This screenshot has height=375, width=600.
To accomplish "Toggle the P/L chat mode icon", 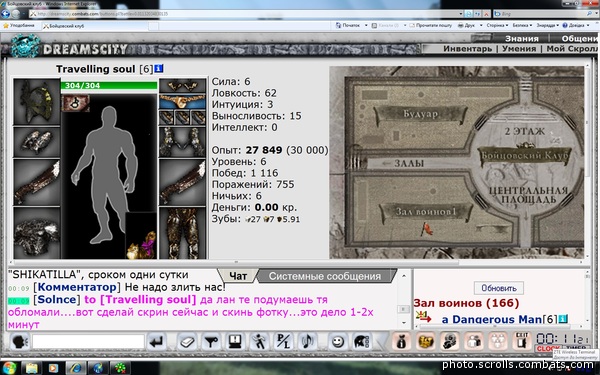I will pos(283,341).
